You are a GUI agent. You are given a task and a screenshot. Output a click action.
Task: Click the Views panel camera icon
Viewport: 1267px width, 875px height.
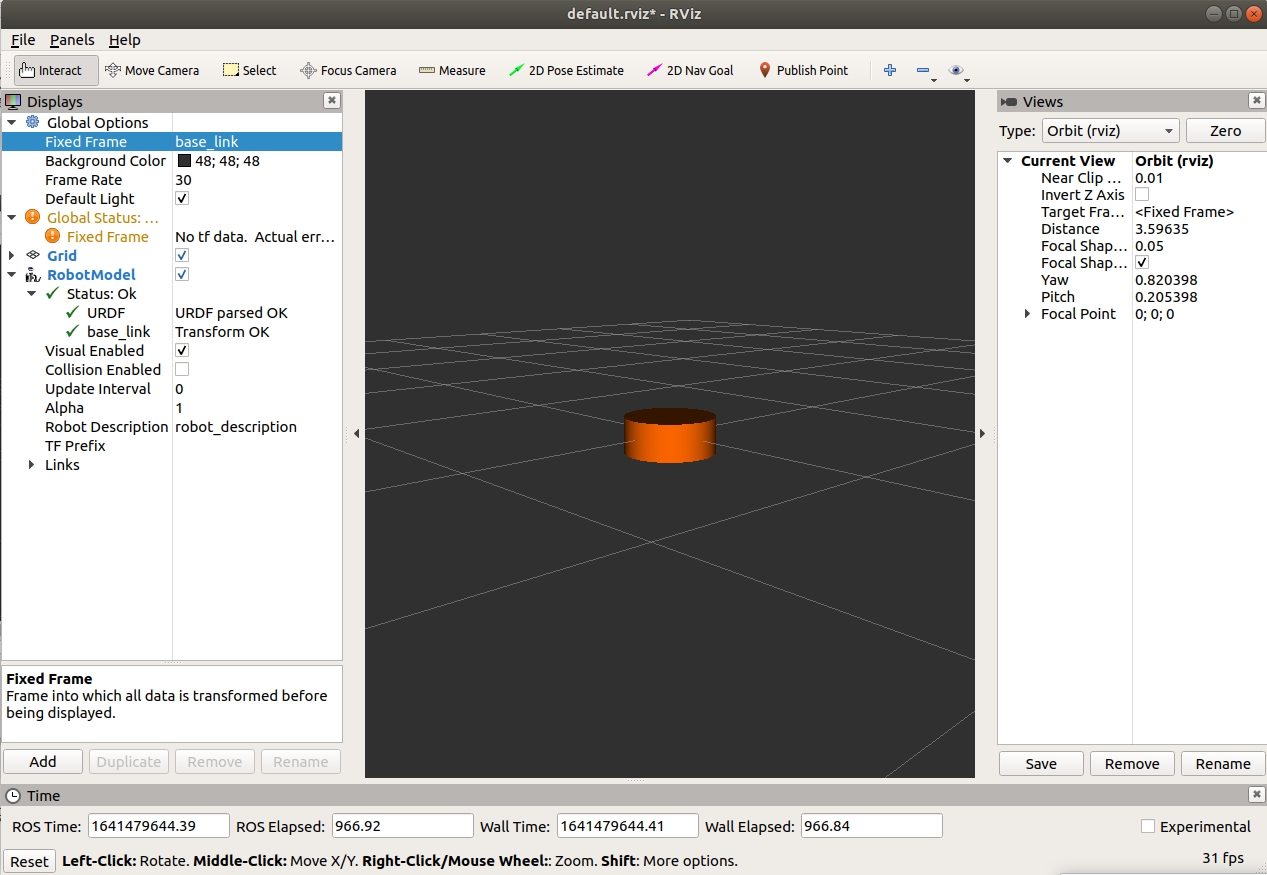point(1009,101)
